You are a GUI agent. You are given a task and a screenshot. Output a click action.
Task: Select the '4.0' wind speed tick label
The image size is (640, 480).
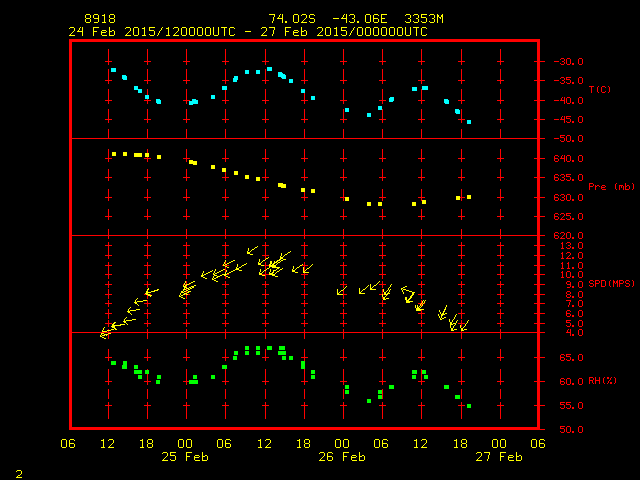pos(575,333)
